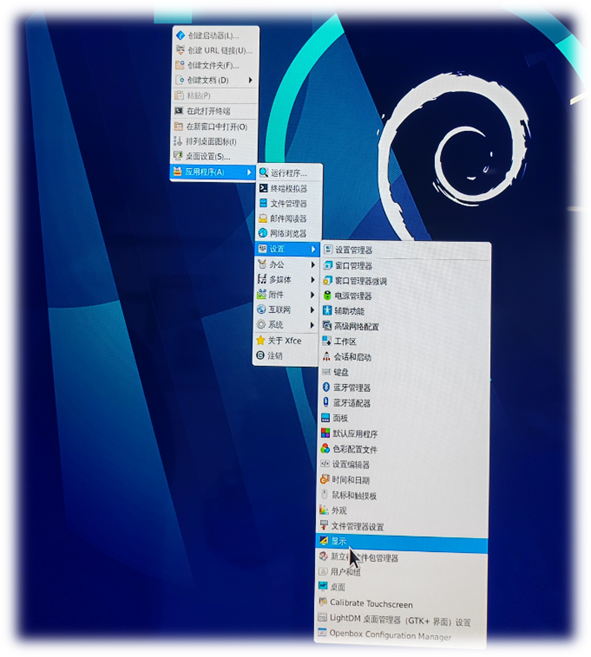591x657 pixels.
Task: Expand the 创建文档(D) submenu arrow
Action: coord(250,80)
